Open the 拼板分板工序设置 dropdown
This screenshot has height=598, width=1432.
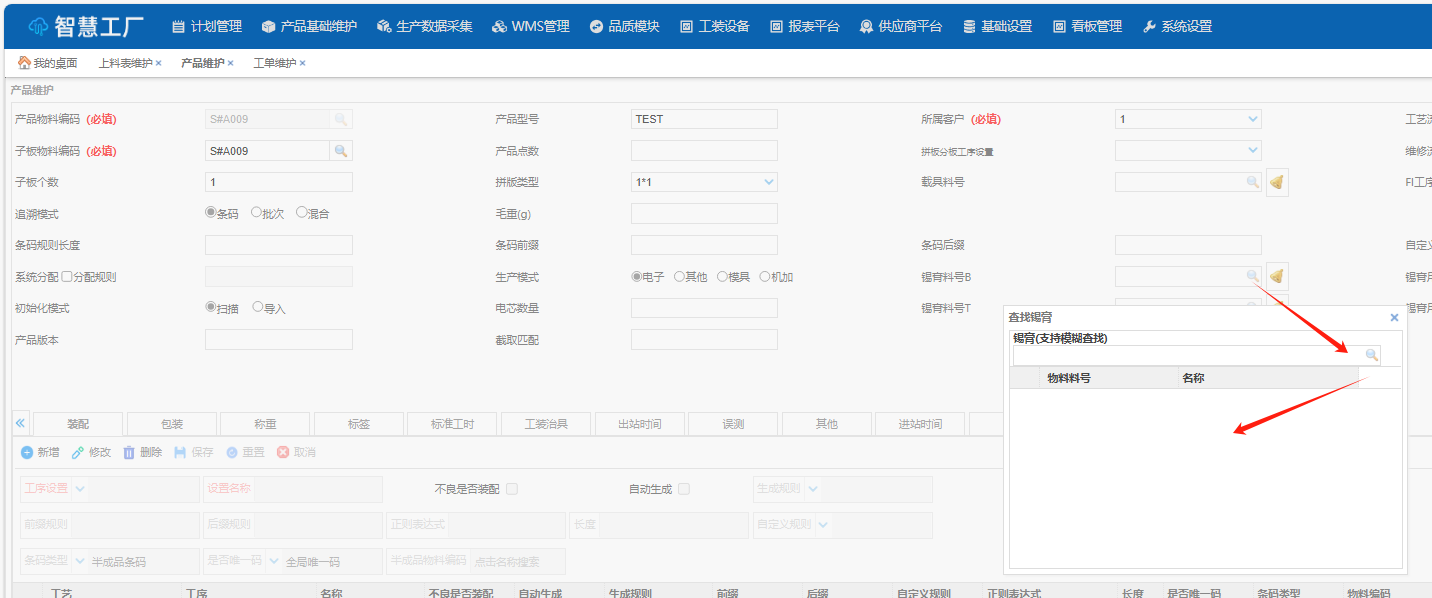point(1253,150)
